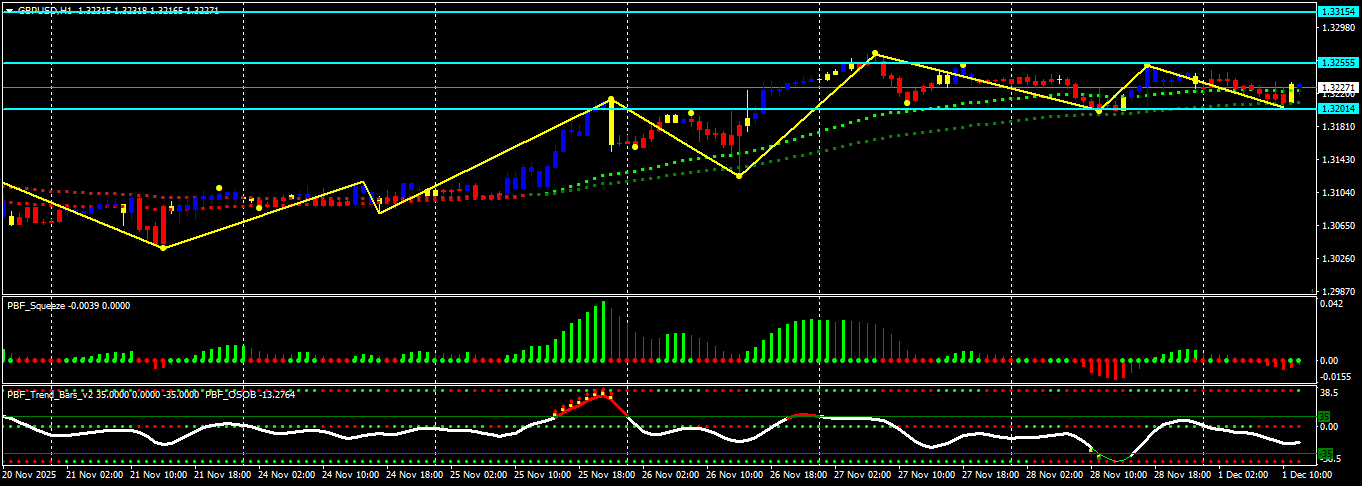Click the PBF_Trend_Bars_v2 indicator label
The image size is (1362, 486).
point(49,394)
